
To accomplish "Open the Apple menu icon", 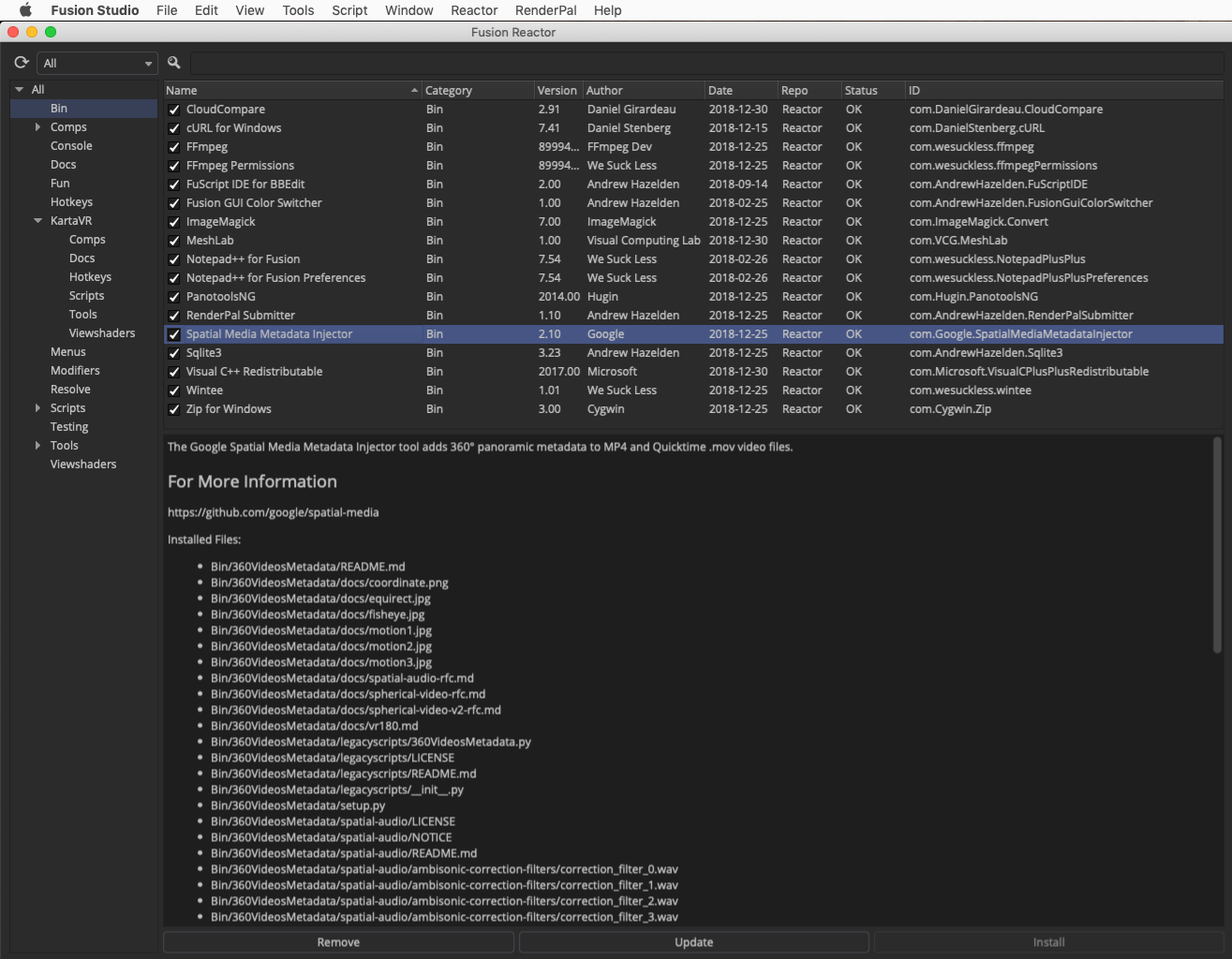I will point(25,10).
